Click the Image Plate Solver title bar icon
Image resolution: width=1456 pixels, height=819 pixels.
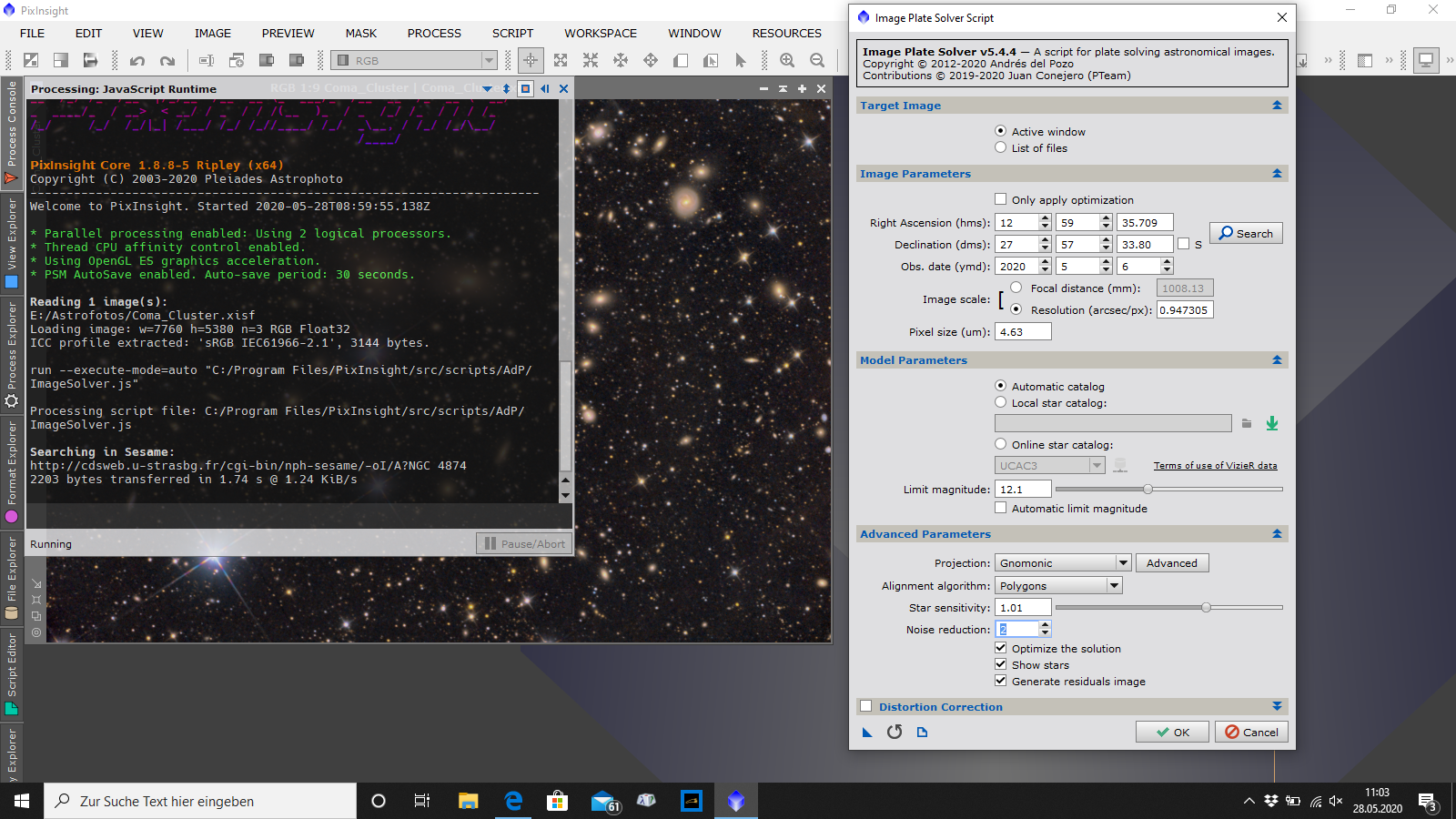864,17
